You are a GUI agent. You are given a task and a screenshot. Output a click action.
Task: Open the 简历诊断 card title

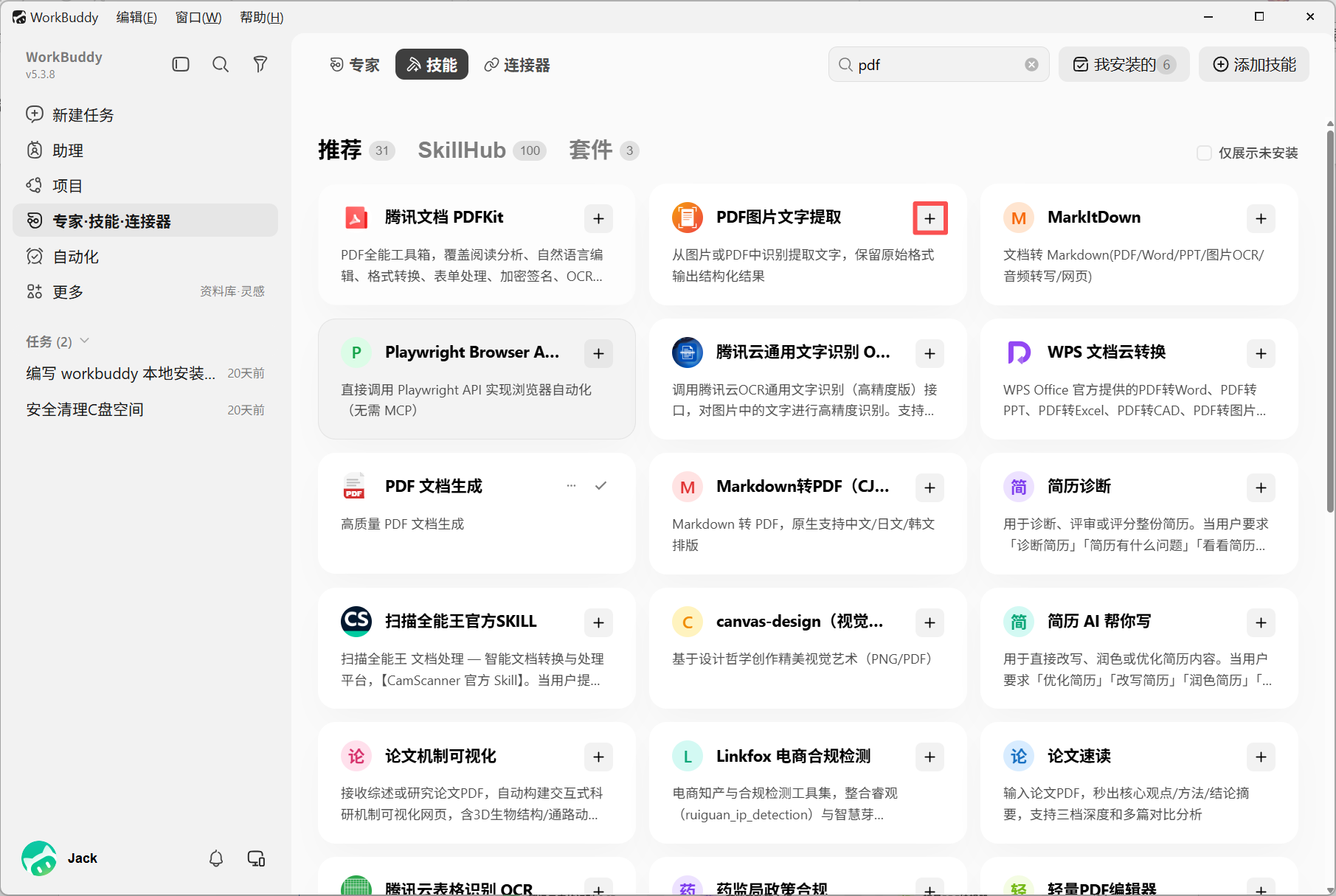1079,487
